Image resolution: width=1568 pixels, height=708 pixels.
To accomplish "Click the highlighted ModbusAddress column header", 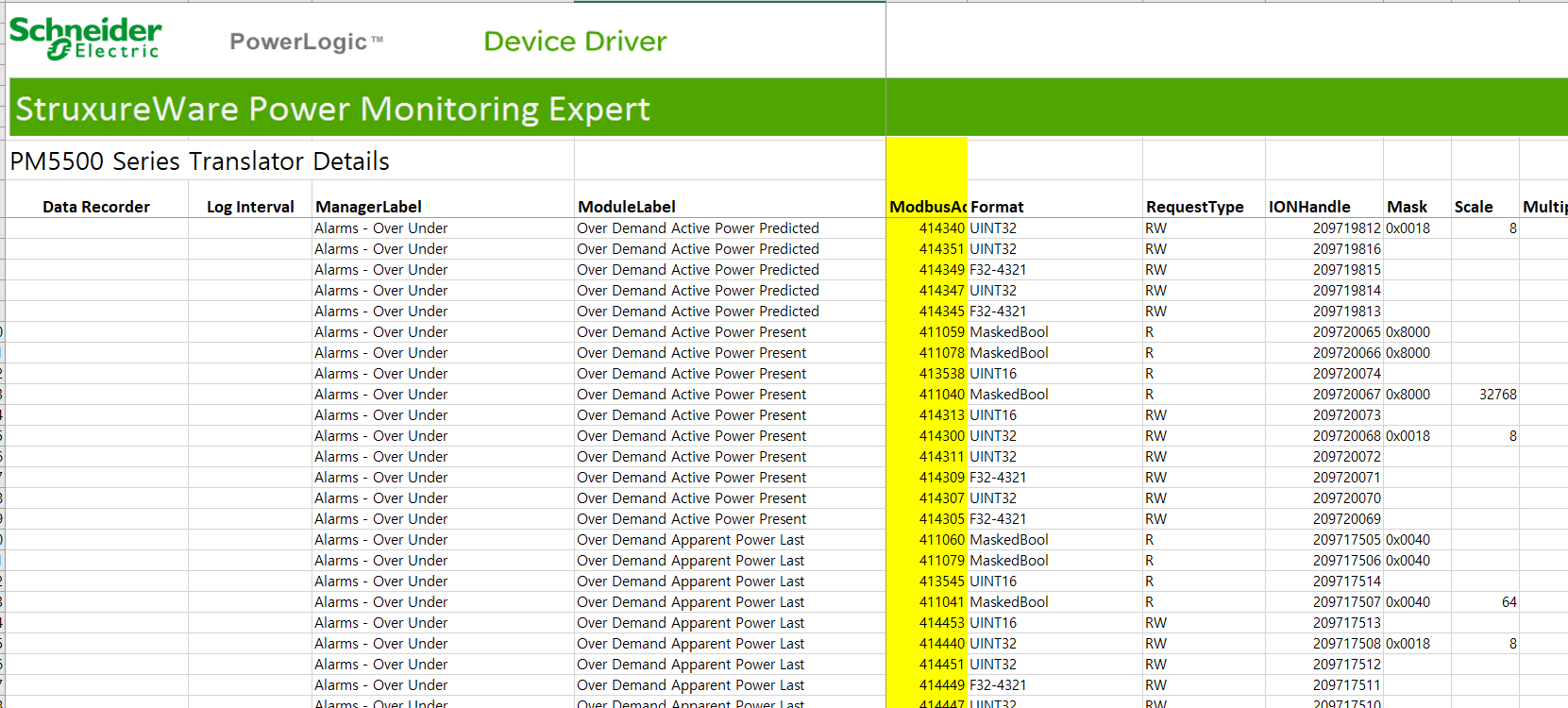I will (x=927, y=207).
